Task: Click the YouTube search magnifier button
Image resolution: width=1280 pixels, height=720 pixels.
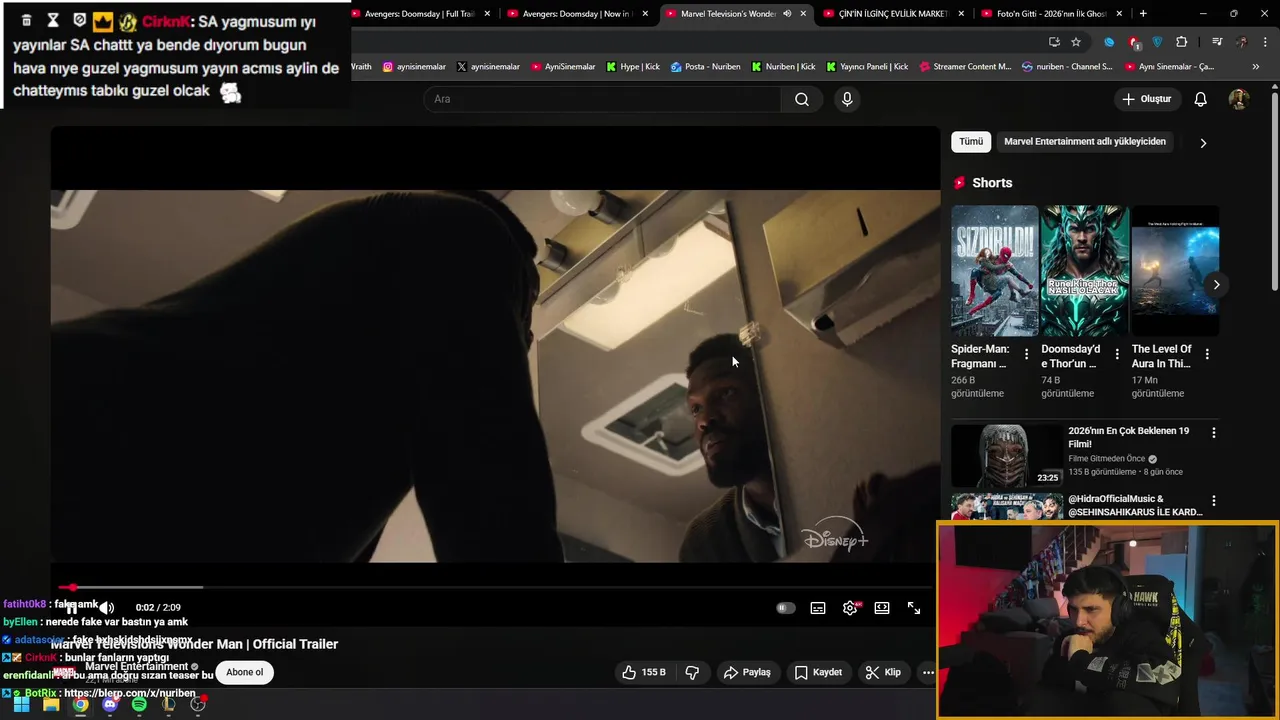Action: (x=801, y=99)
